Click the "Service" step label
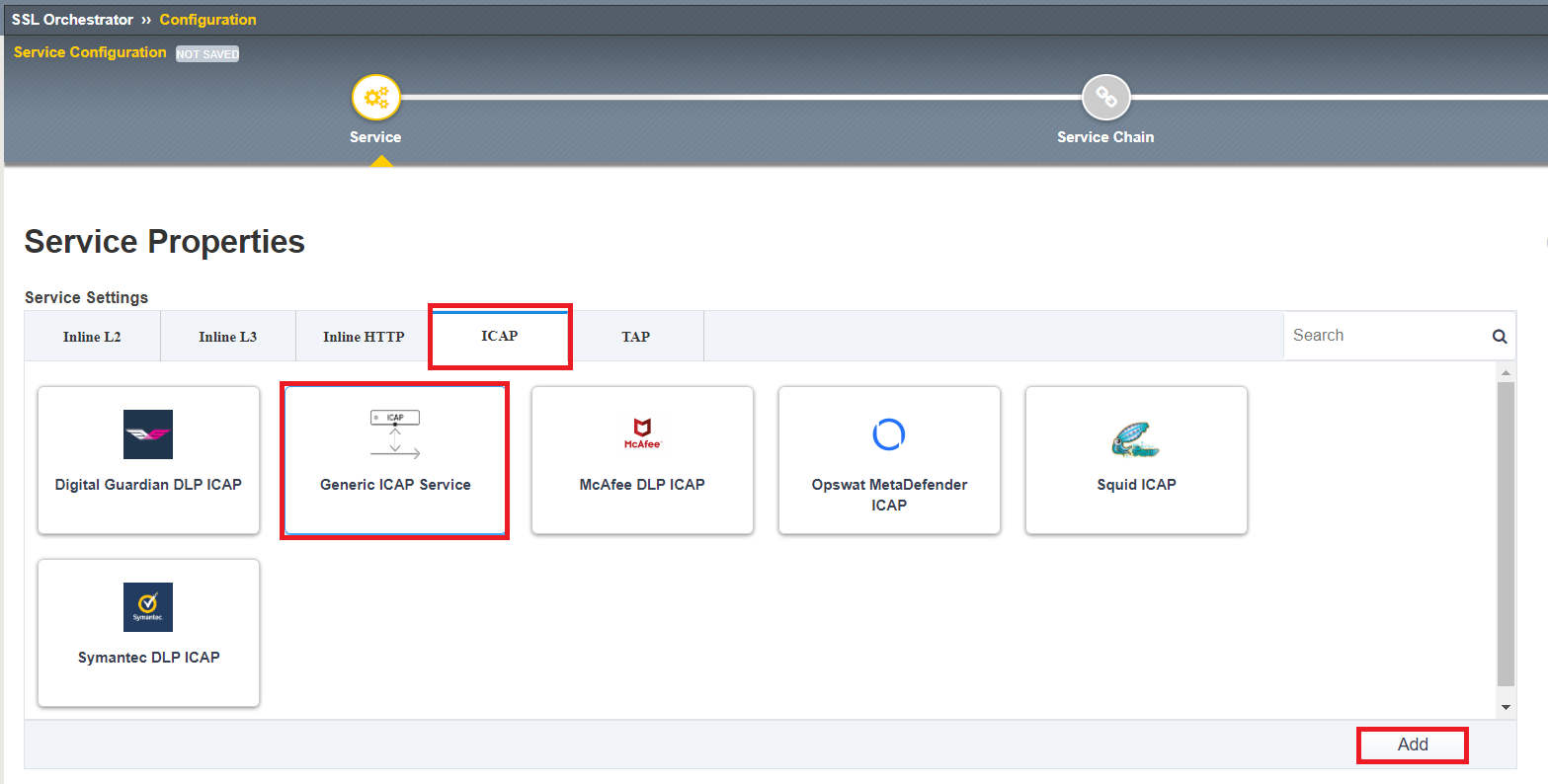Viewport: 1548px width, 784px height. (375, 137)
